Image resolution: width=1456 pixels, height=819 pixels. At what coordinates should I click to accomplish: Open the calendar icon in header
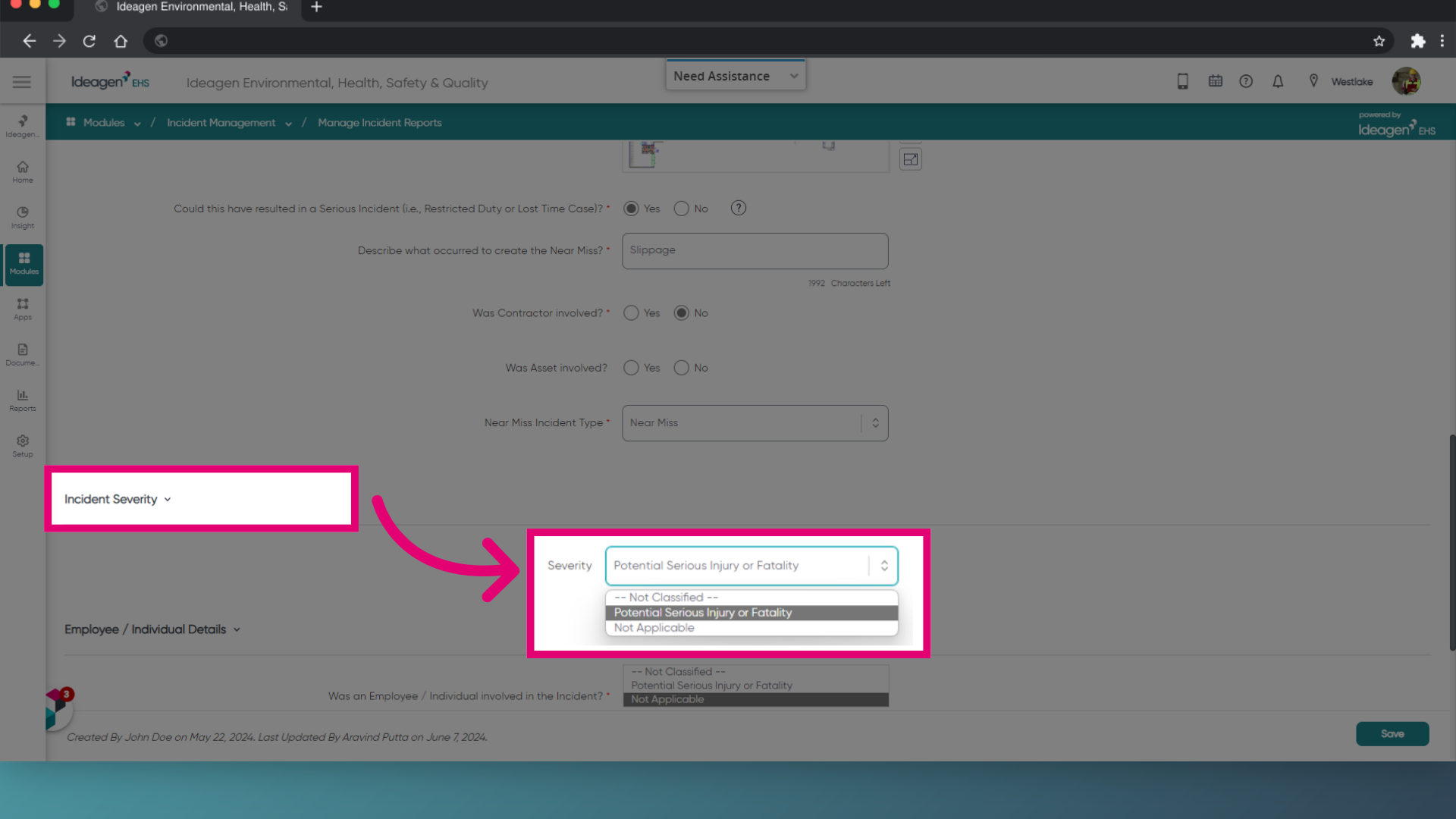(x=1215, y=80)
